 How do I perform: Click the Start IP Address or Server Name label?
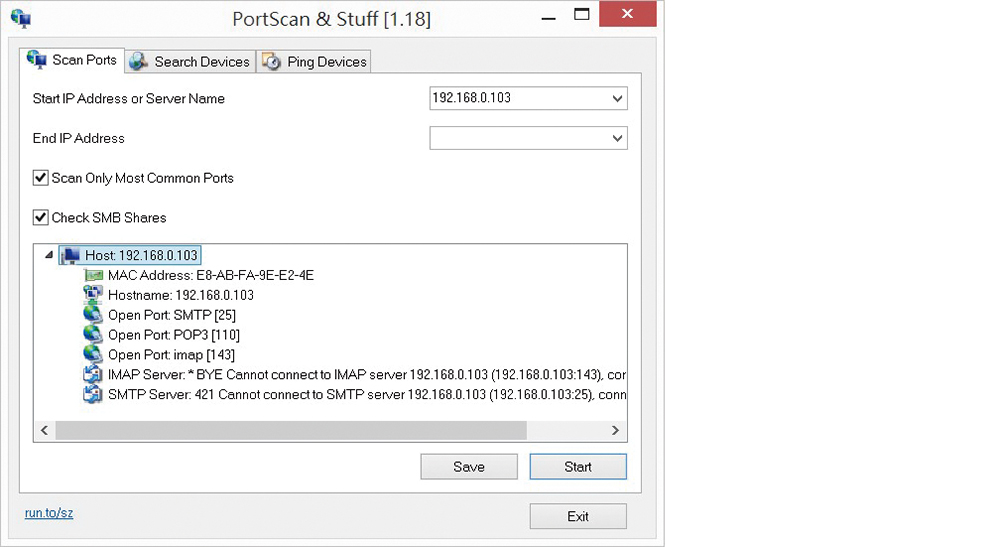pyautogui.click(x=128, y=99)
